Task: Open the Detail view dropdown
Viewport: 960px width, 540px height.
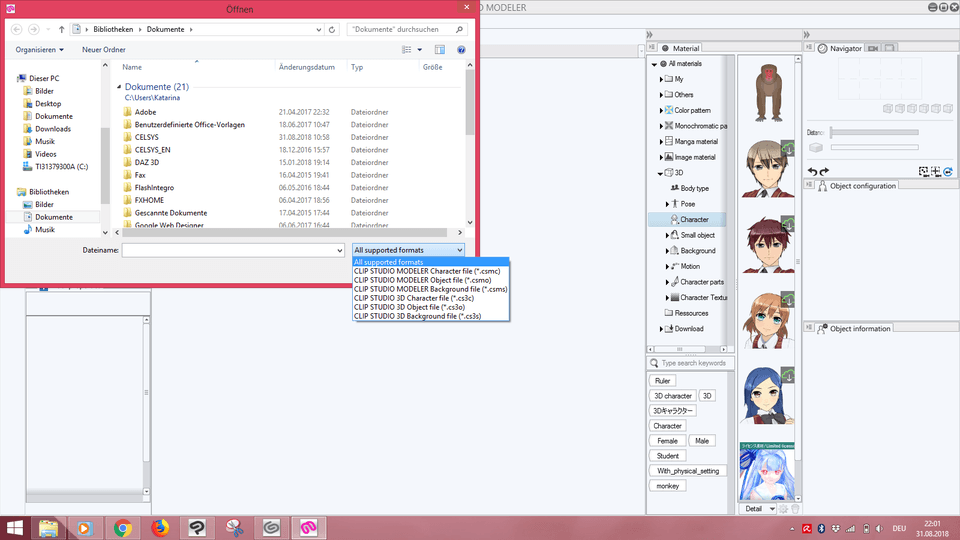Action: pyautogui.click(x=759, y=509)
